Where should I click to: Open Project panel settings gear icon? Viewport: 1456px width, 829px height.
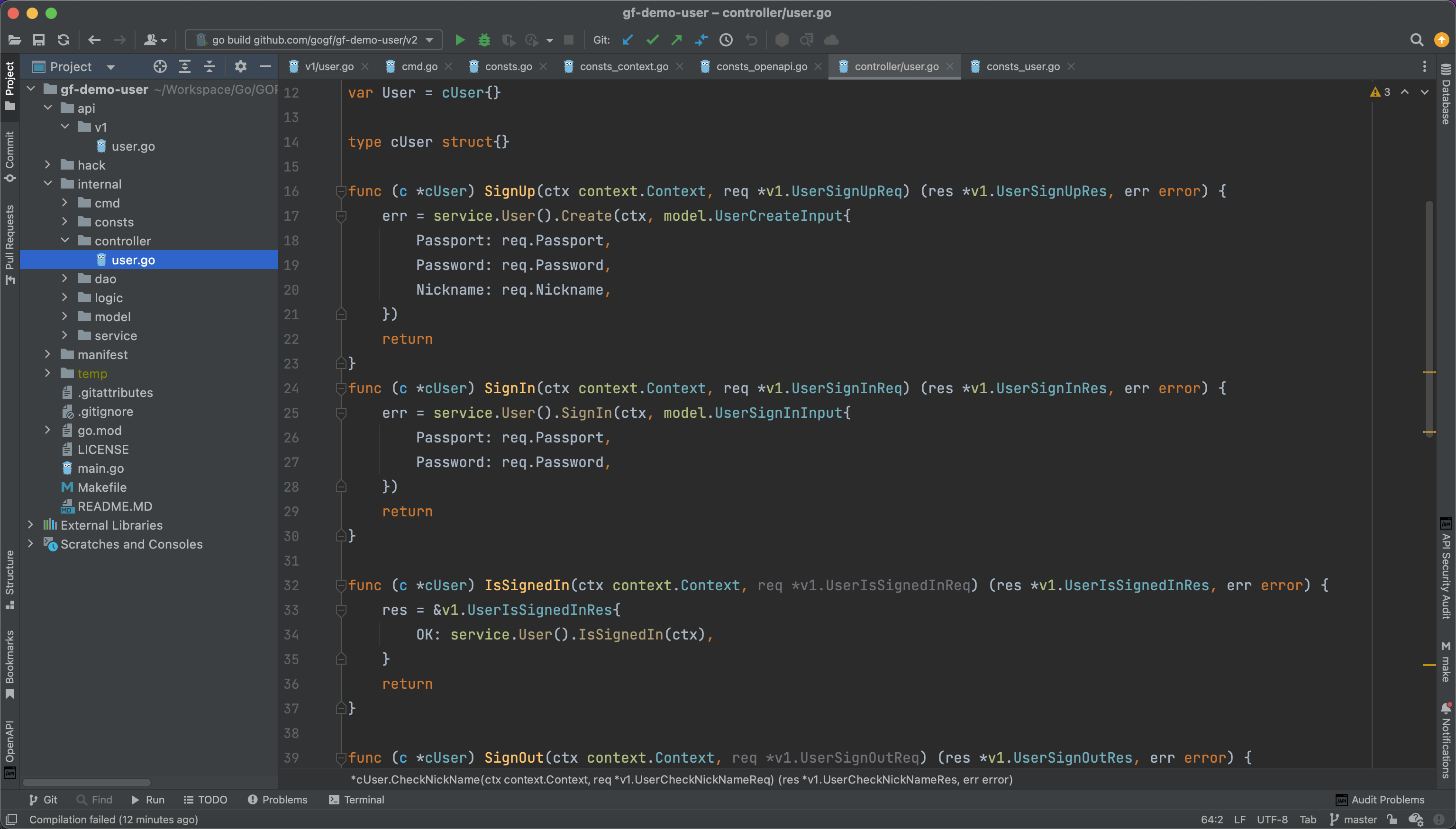(240, 67)
